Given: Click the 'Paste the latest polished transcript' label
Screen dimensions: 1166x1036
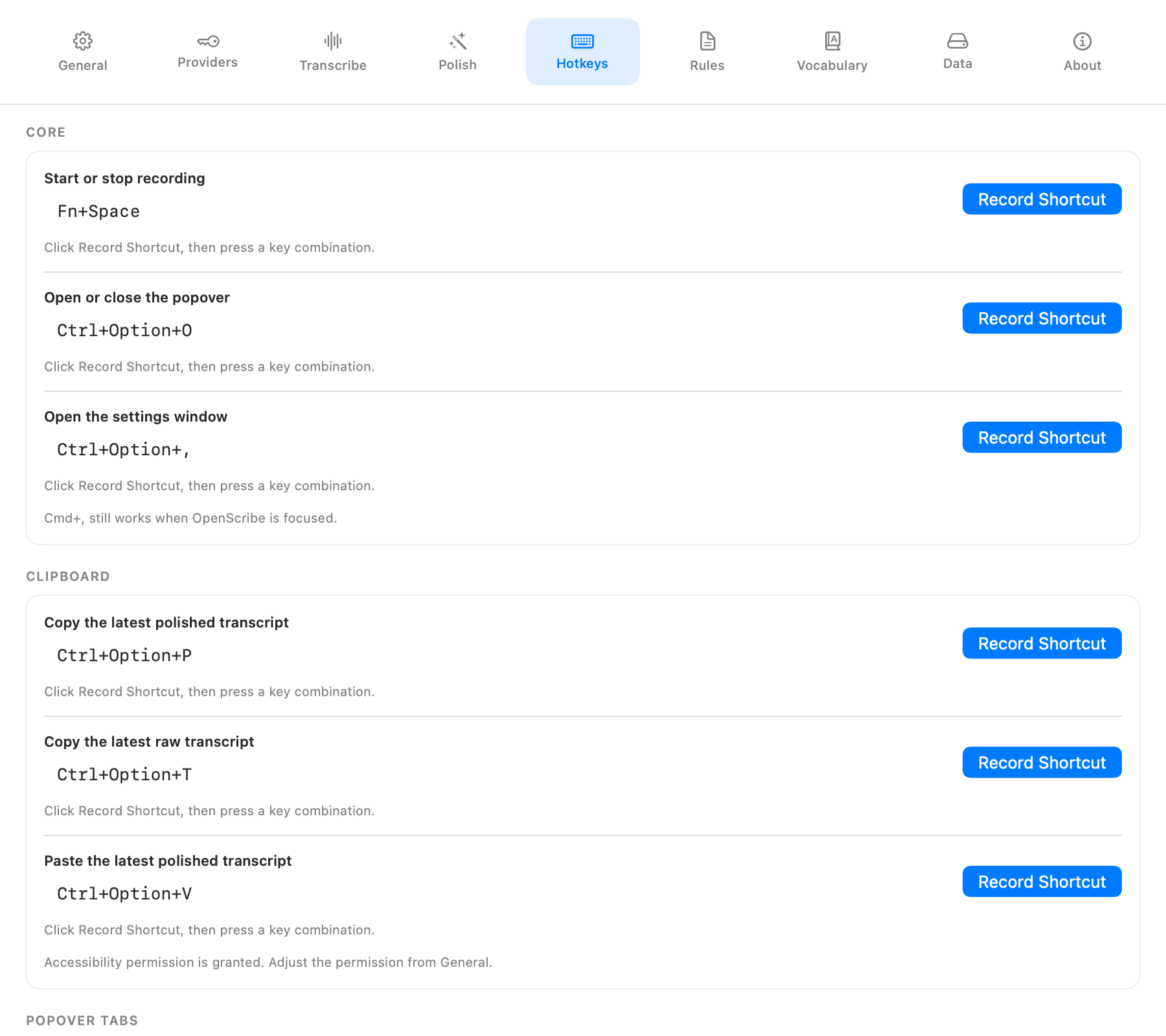Looking at the screenshot, I should [168, 861].
